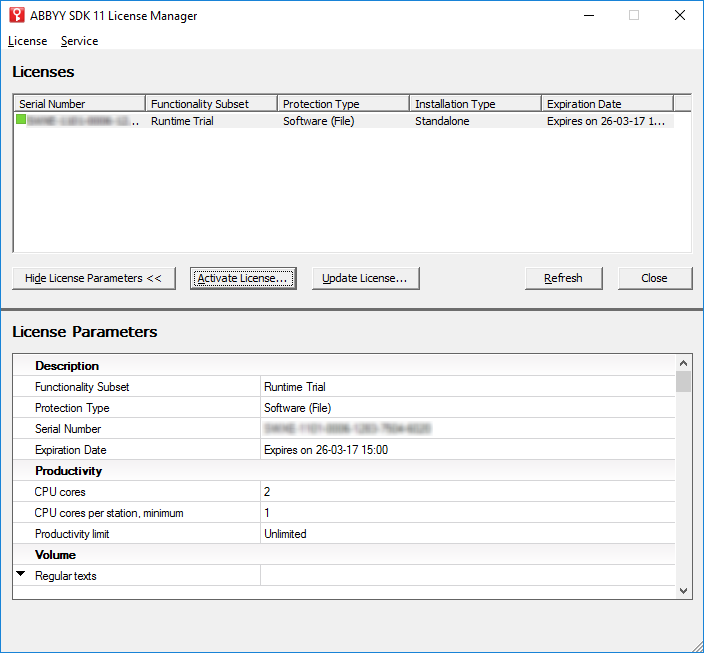Select the Runtime Trial cell in license row
Viewport: 704px width, 653px height.
(182, 121)
